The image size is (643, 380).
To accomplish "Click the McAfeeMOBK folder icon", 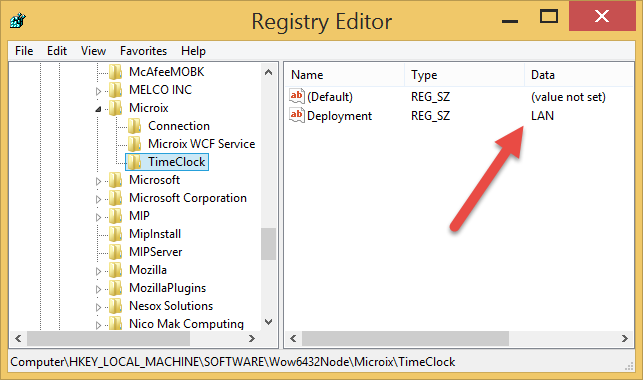I will click(116, 72).
